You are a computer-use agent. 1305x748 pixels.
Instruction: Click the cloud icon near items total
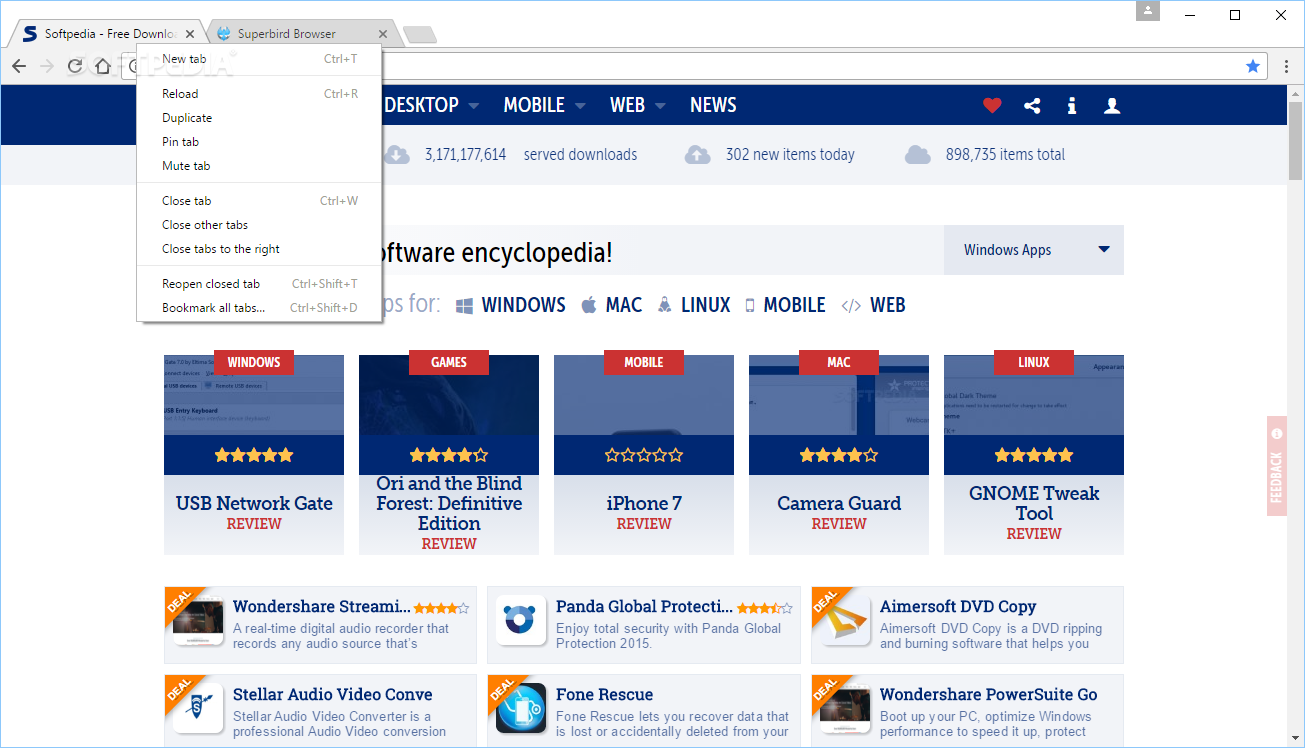tap(918, 154)
